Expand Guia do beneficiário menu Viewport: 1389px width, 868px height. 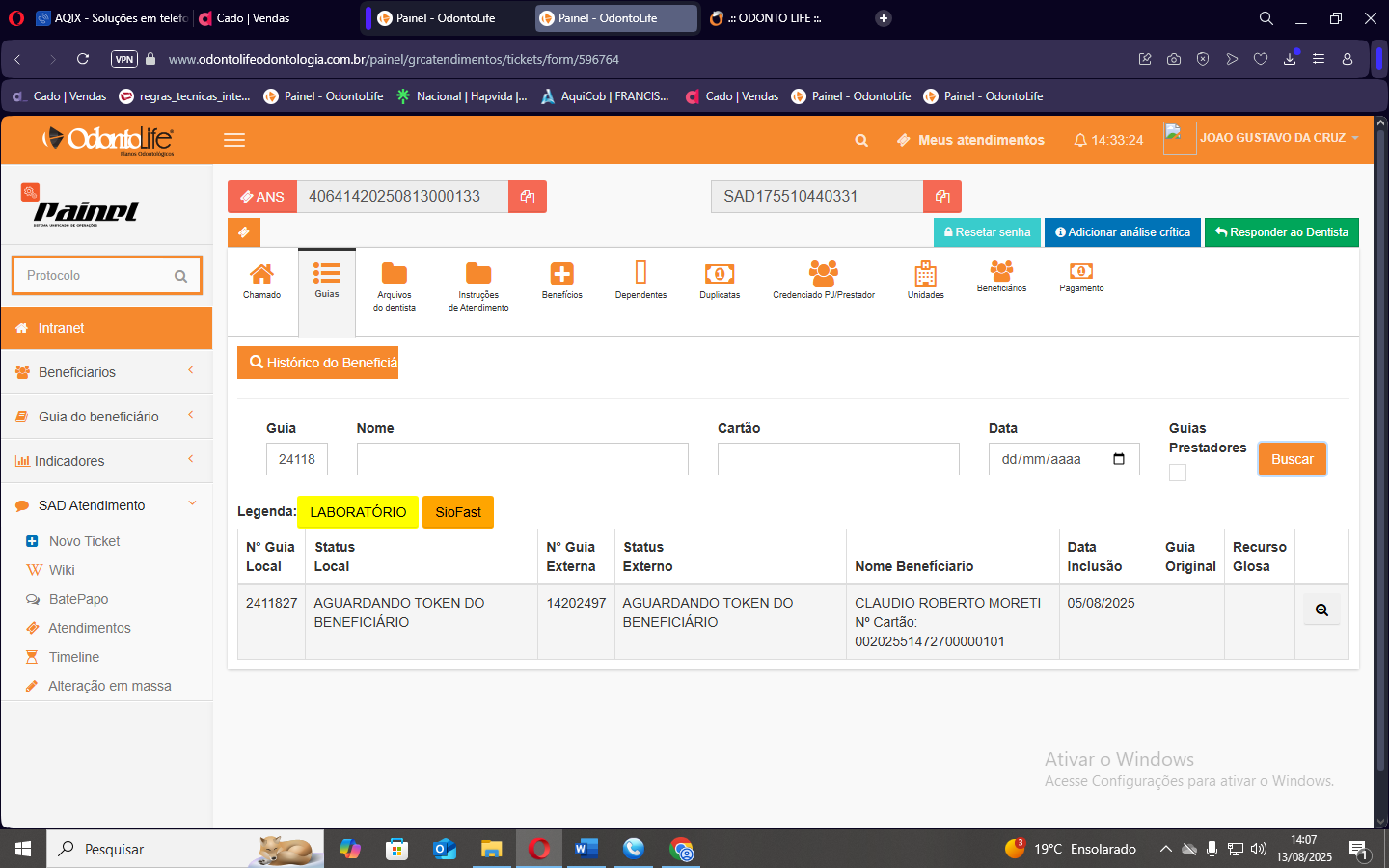click(x=106, y=417)
